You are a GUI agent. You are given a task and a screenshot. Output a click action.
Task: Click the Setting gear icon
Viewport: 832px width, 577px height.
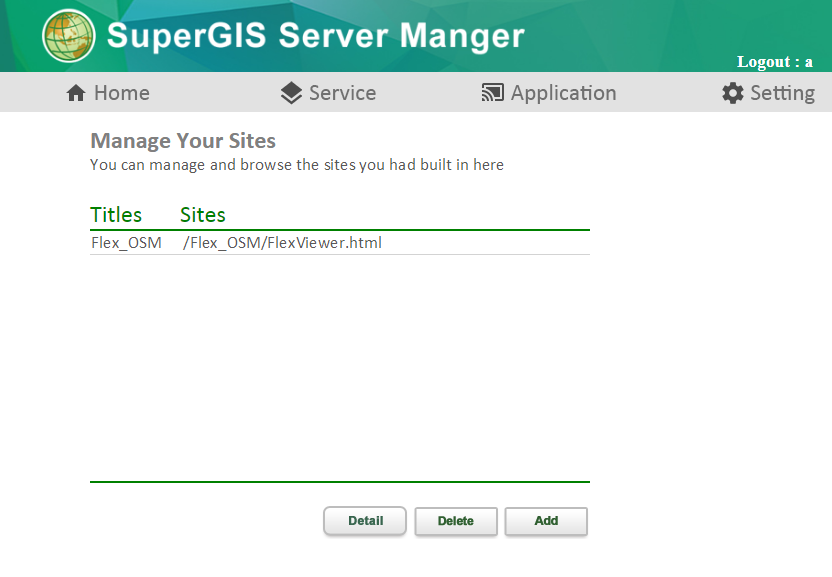(x=733, y=93)
